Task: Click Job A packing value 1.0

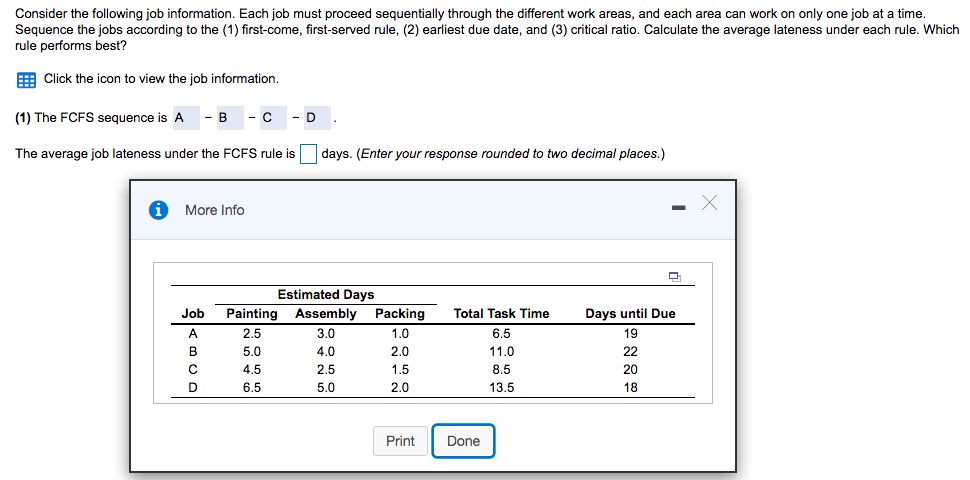Action: (x=400, y=334)
